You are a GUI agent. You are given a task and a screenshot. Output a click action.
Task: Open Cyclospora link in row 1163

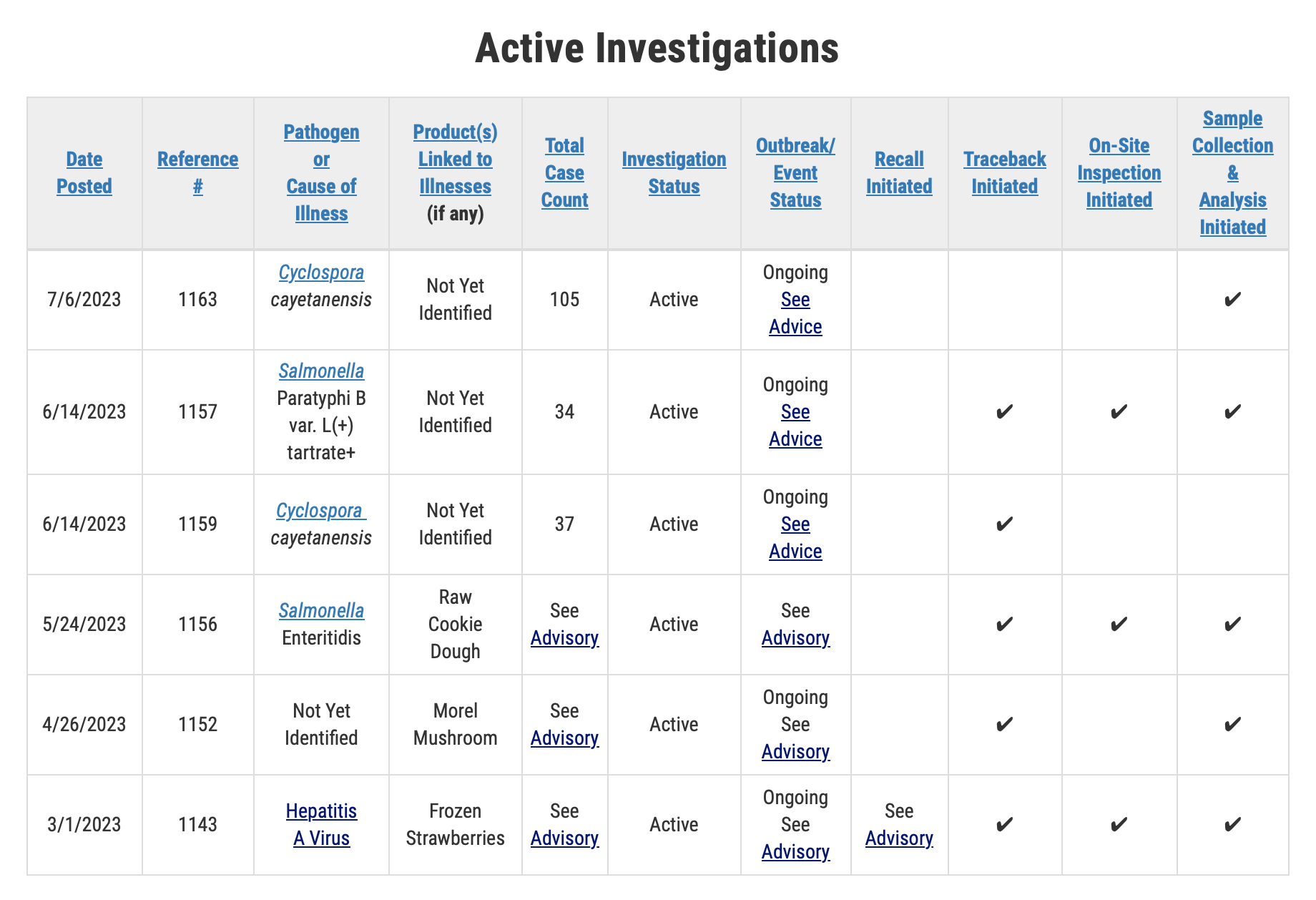pos(321,273)
